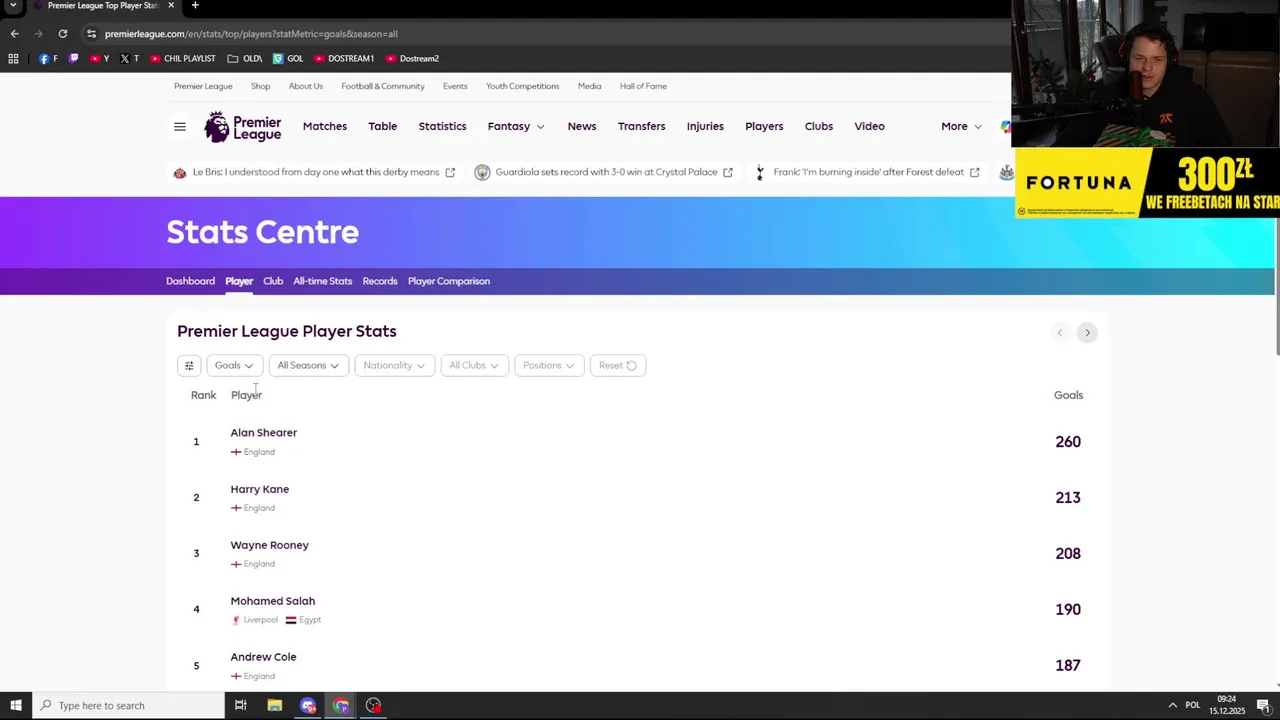Screen dimensions: 1280x720
Task: Open the apps grid in the bookmarks bar
Action: tap(13, 59)
